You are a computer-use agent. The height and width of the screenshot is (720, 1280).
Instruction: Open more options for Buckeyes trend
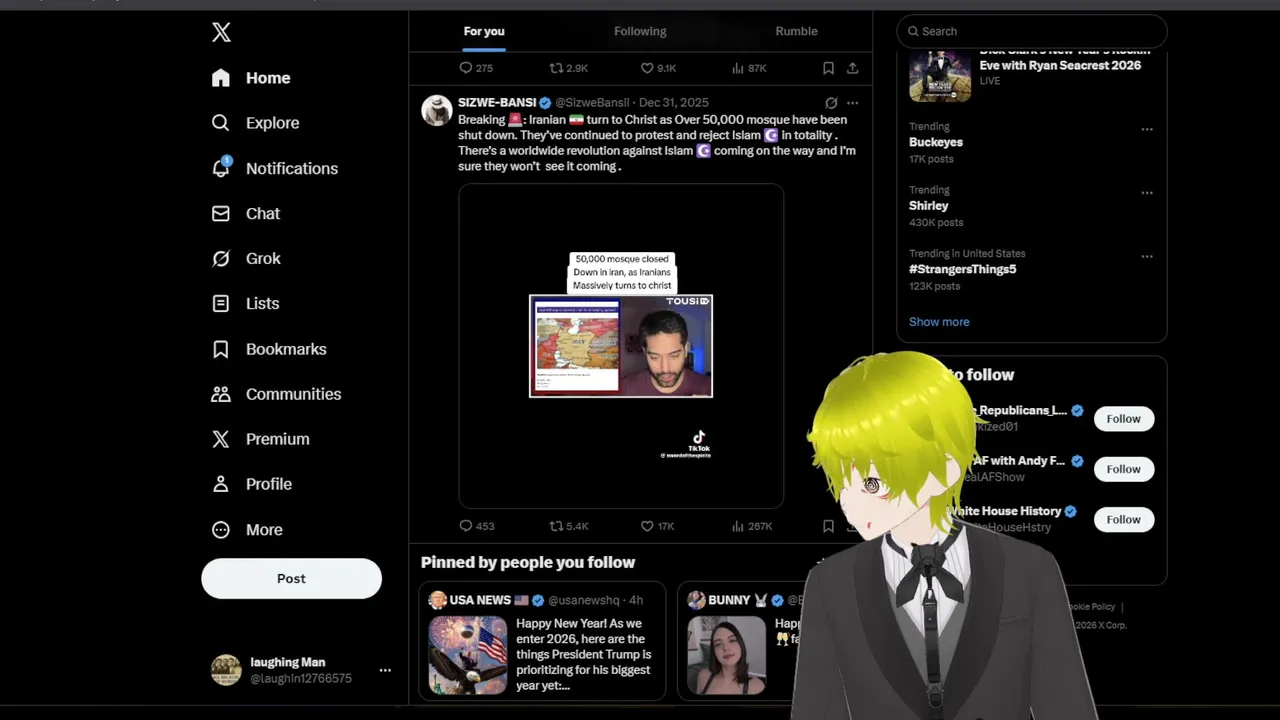(x=1147, y=129)
